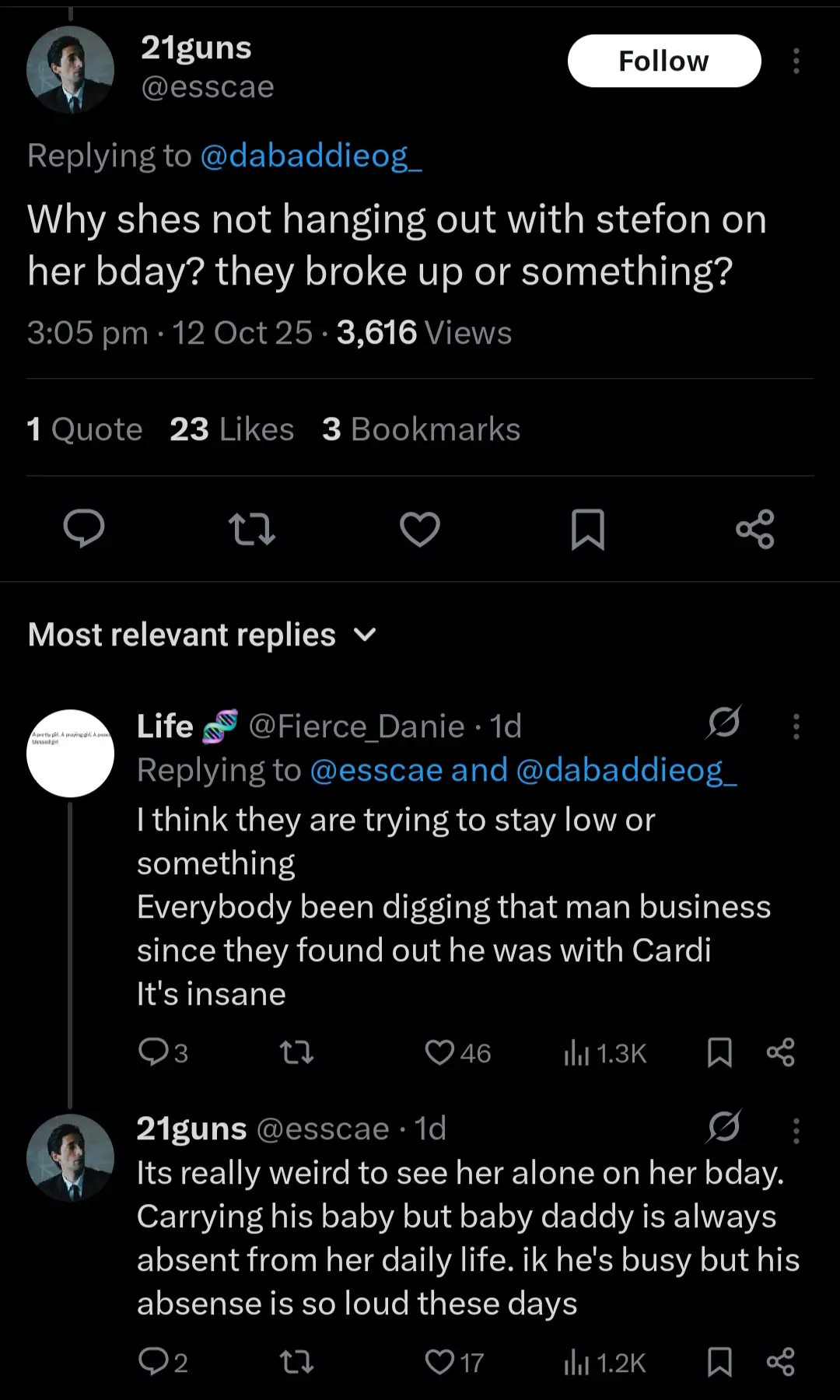Open 21guns profile picture at top

[x=70, y=70]
